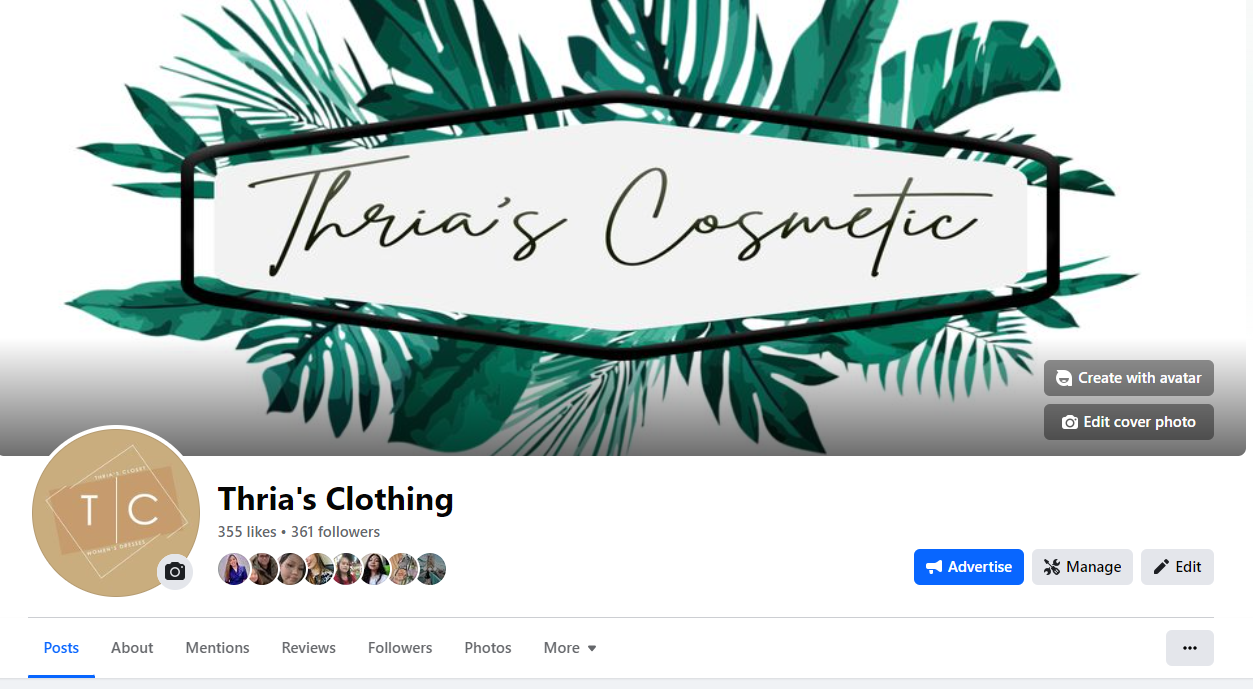This screenshot has height=689, width=1253.
Task: Click the TC profile picture
Action: point(116,513)
